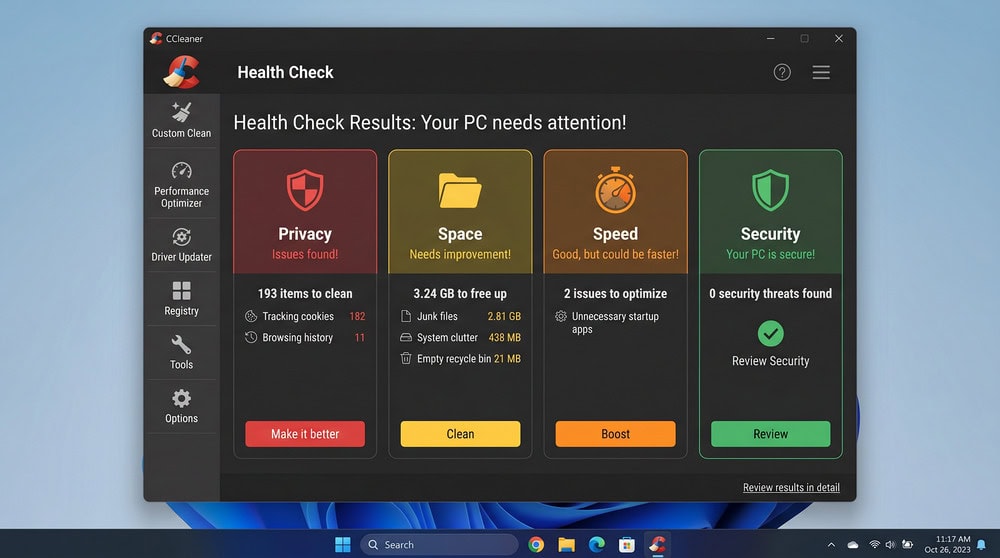Open the Registry section
Image resolution: width=1000 pixels, height=558 pixels.
tap(181, 298)
